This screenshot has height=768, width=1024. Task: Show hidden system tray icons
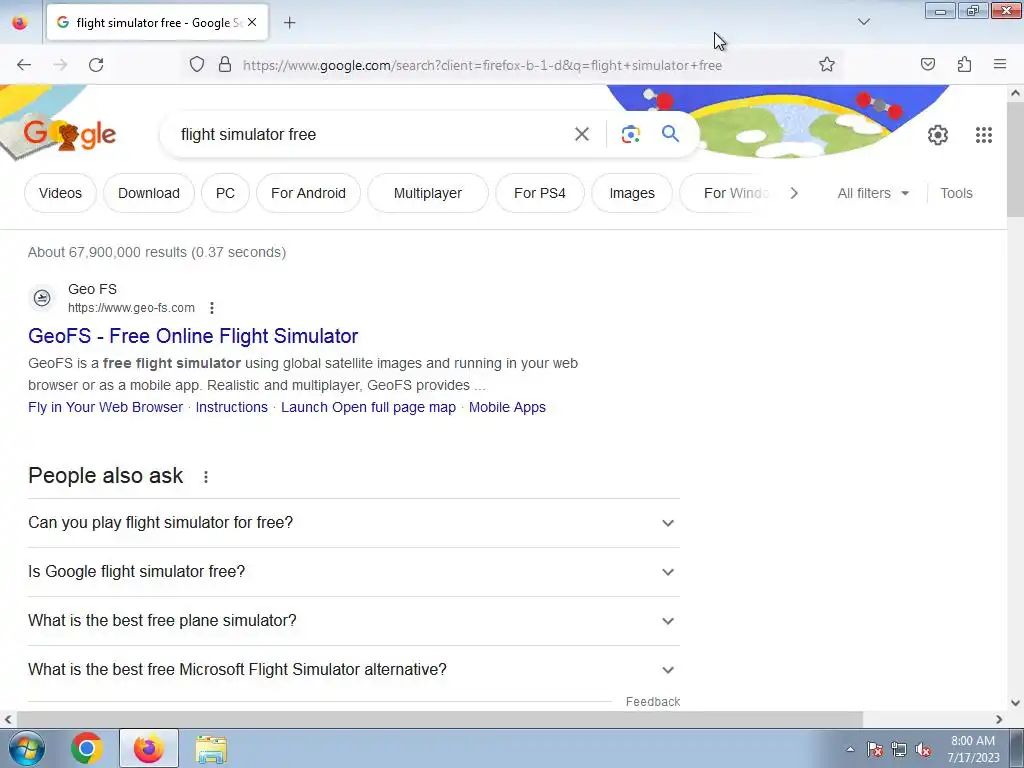tap(850, 749)
